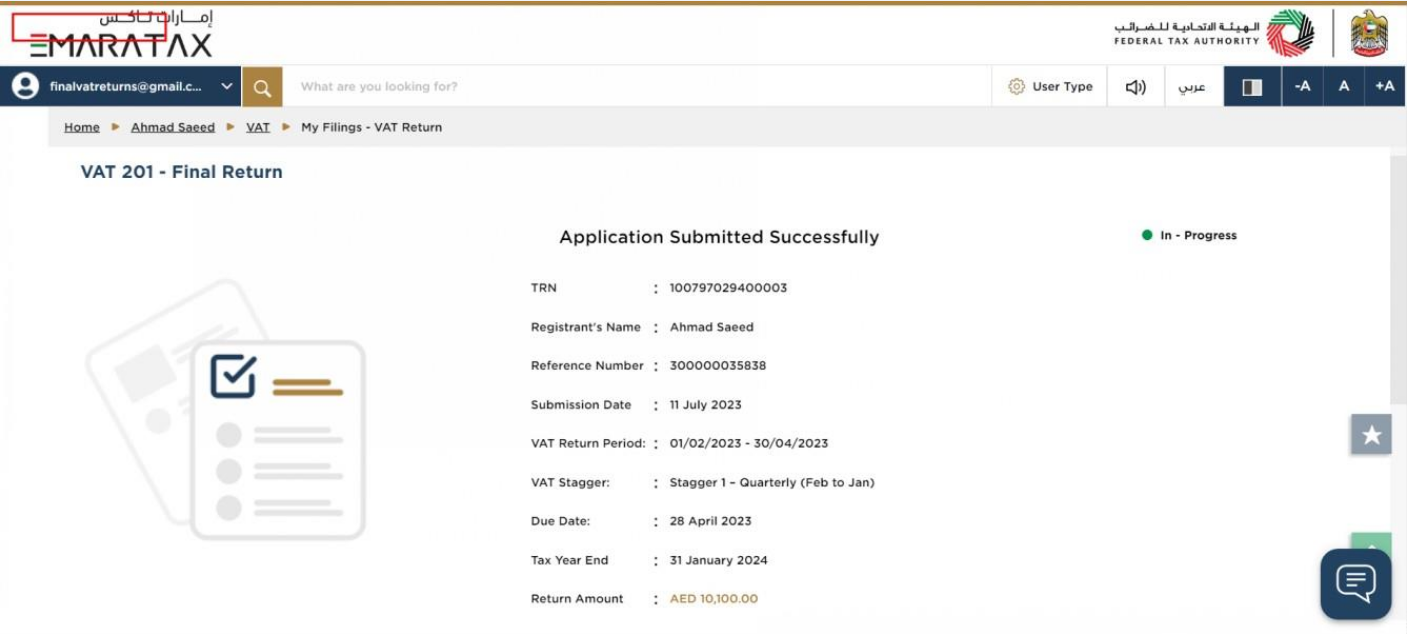Click Application Submitted Successfully heading
The width and height of the screenshot is (1407, 634).
tap(719, 237)
